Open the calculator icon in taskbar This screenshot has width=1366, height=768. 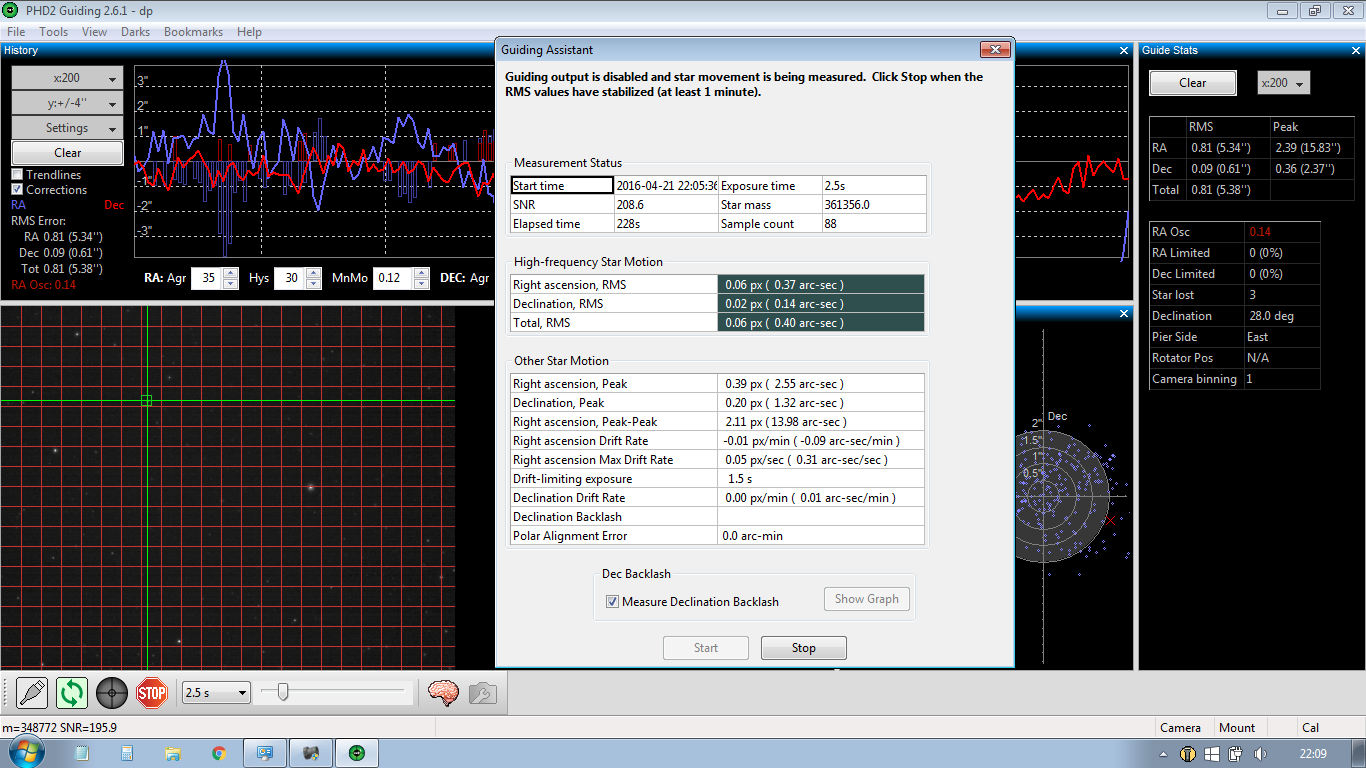[x=127, y=753]
